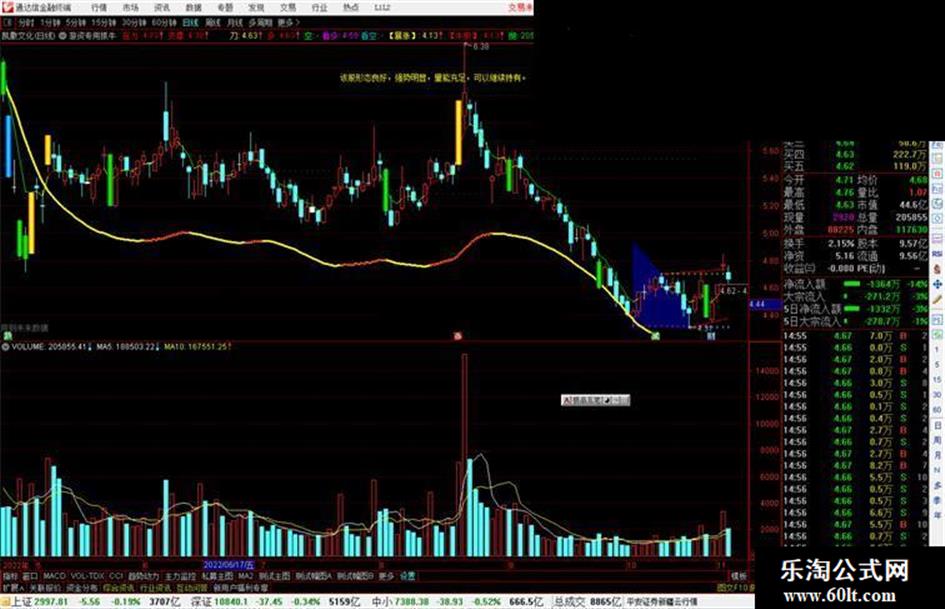This screenshot has width=945, height=609.
Task: Open the 行业资讯 link
Action: point(155,587)
